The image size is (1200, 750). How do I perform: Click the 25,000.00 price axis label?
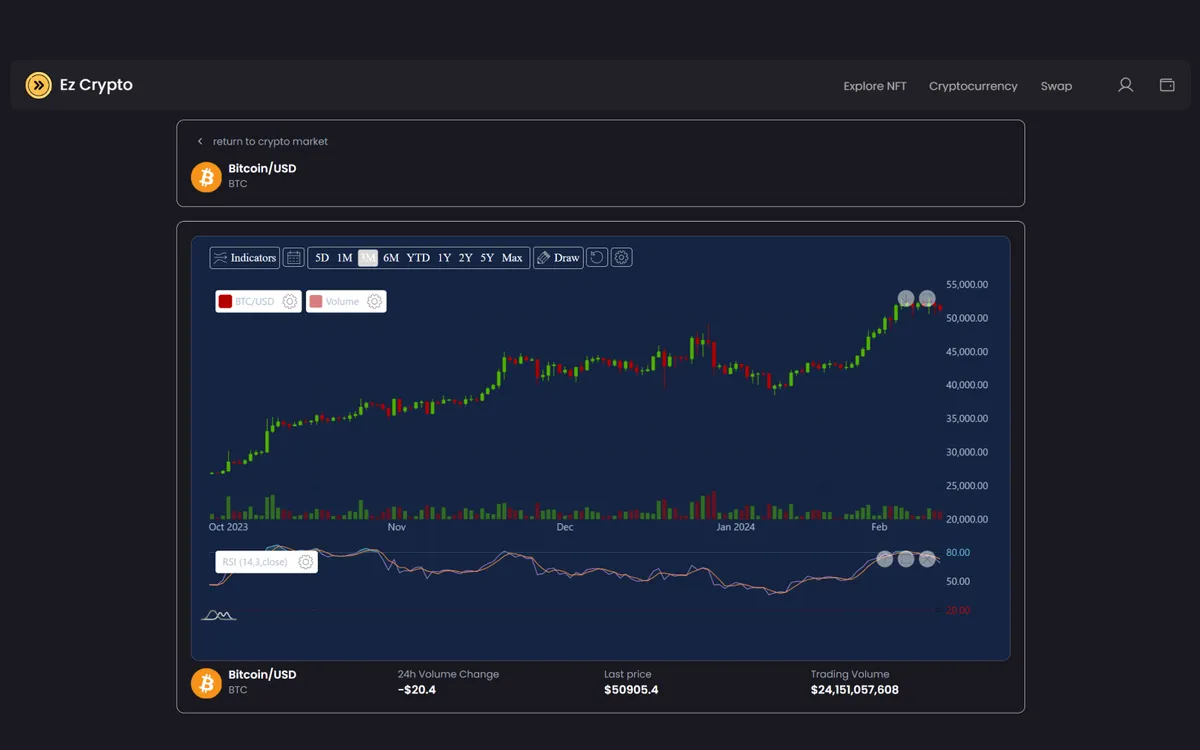pyautogui.click(x=966, y=486)
